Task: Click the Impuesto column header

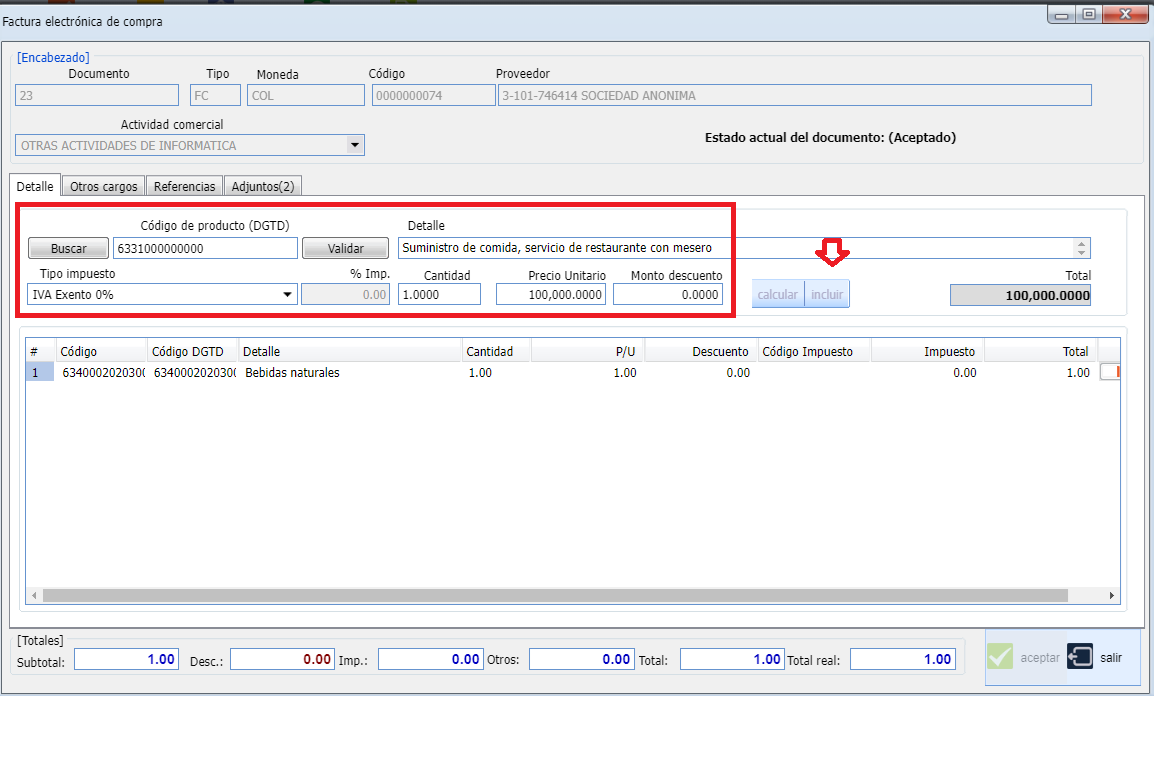Action: [x=928, y=351]
